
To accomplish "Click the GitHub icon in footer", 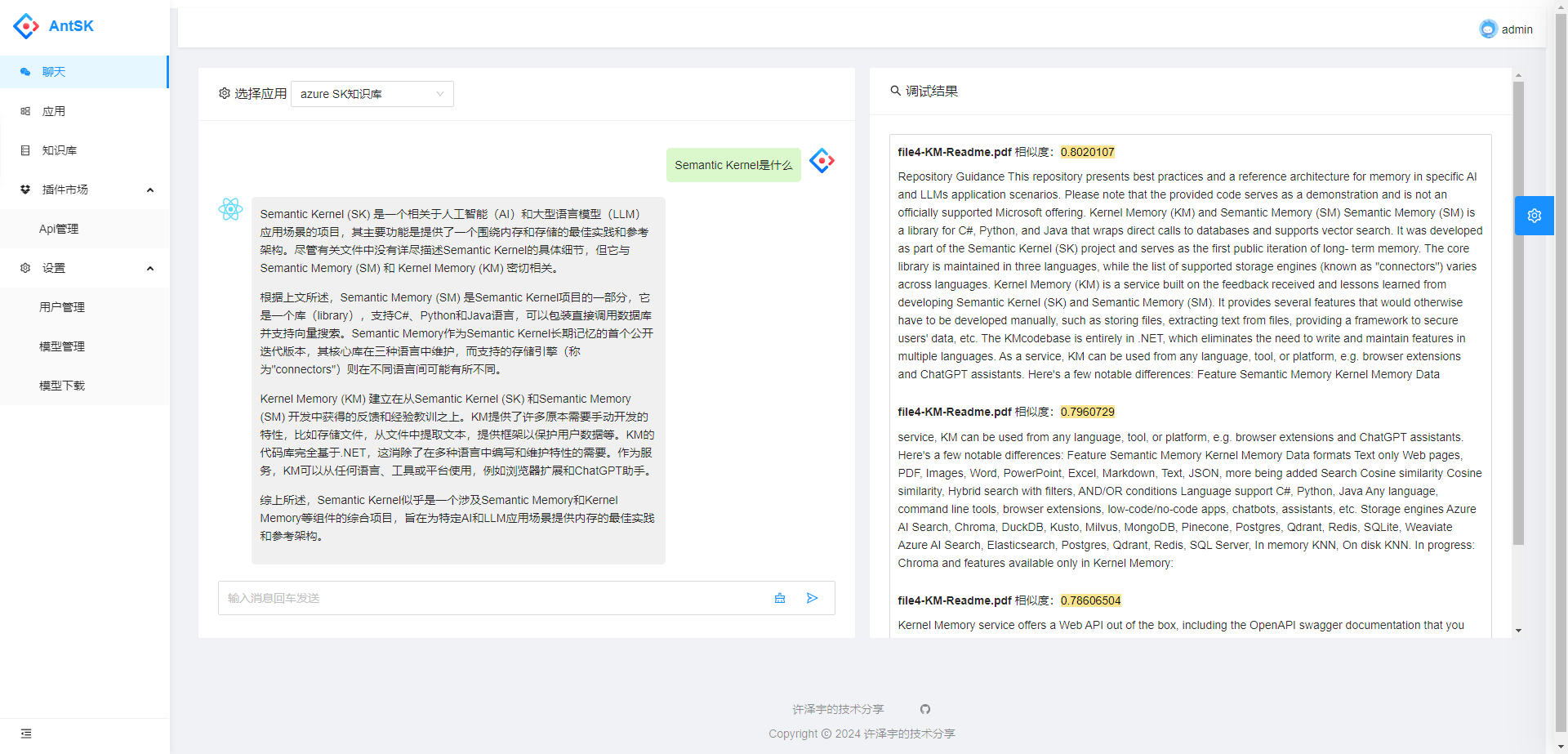I will [925, 709].
